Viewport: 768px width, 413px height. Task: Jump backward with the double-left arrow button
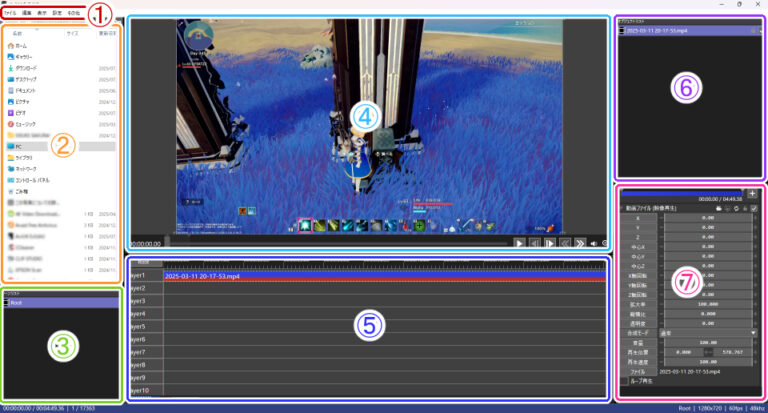pyautogui.click(x=566, y=243)
